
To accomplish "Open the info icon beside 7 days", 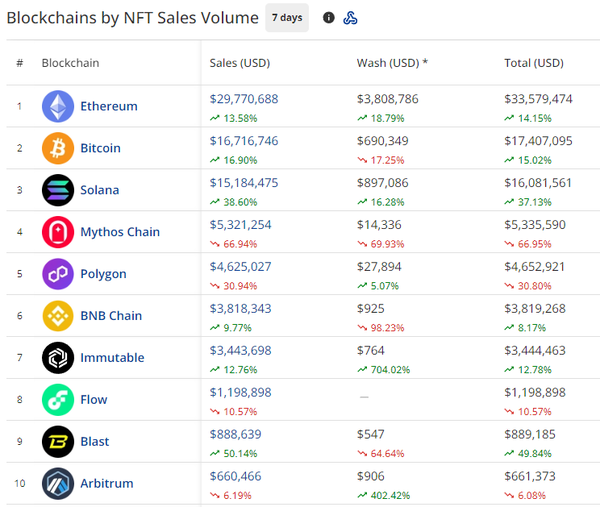I will tap(329, 18).
